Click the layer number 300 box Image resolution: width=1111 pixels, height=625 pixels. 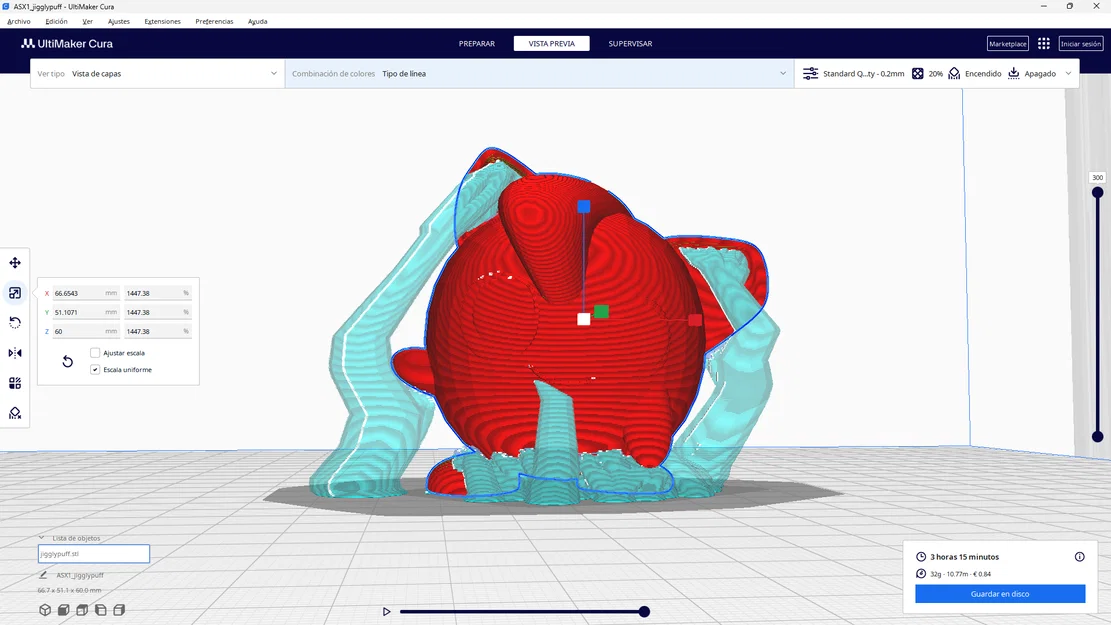[x=1097, y=178]
